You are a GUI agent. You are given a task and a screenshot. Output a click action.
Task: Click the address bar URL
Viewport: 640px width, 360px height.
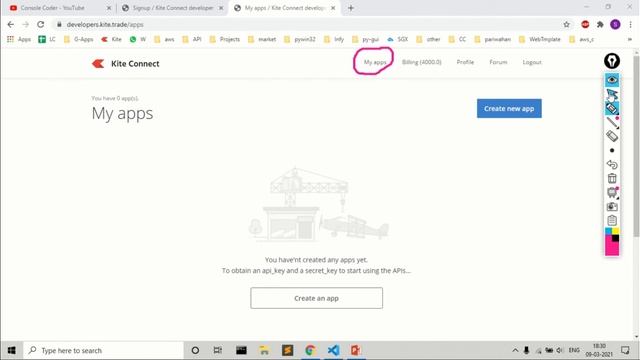pos(105,24)
